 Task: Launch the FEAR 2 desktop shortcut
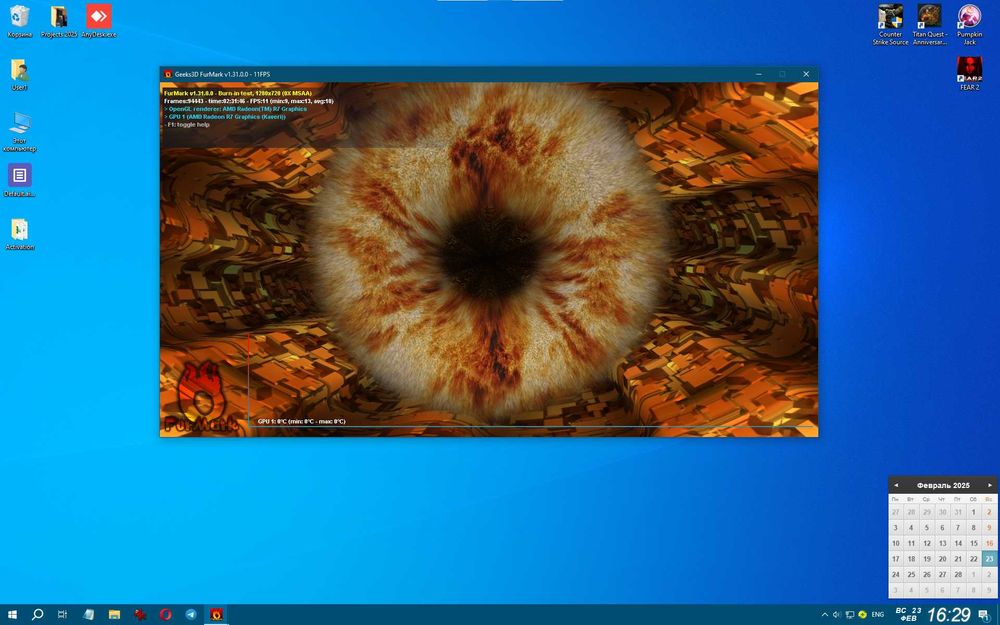pos(969,73)
